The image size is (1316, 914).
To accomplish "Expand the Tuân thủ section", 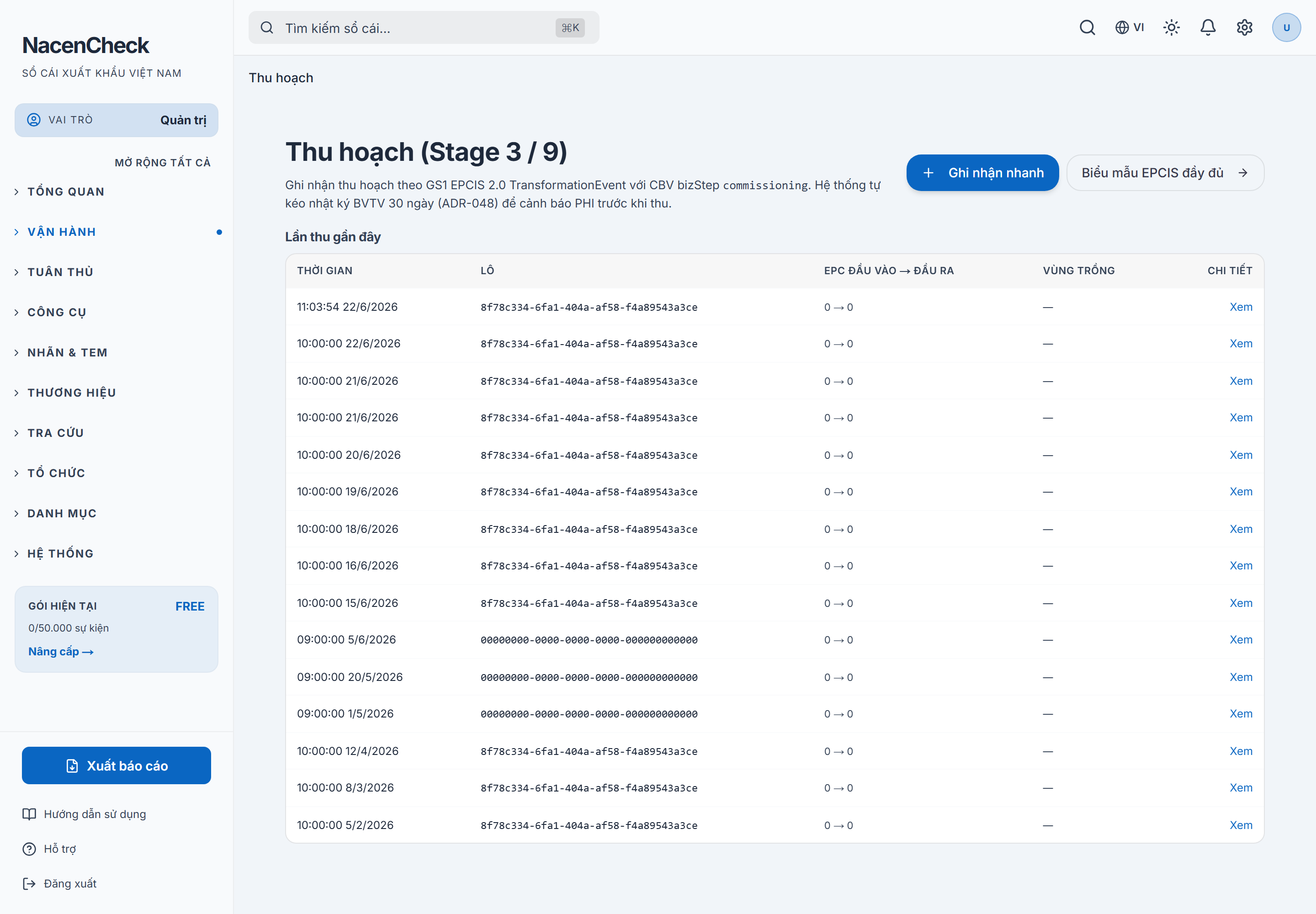I will [116, 272].
